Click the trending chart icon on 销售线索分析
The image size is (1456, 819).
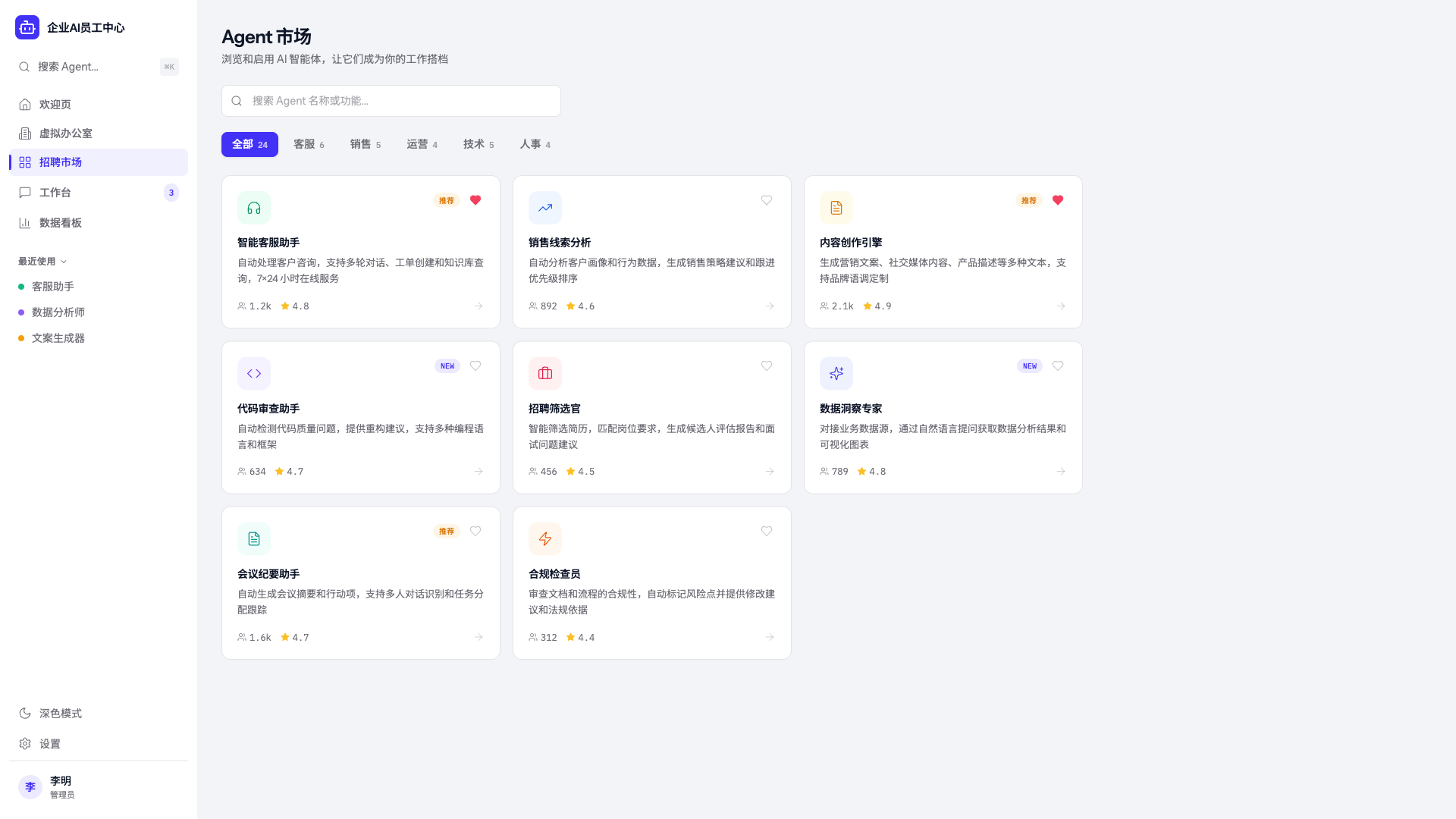[544, 207]
